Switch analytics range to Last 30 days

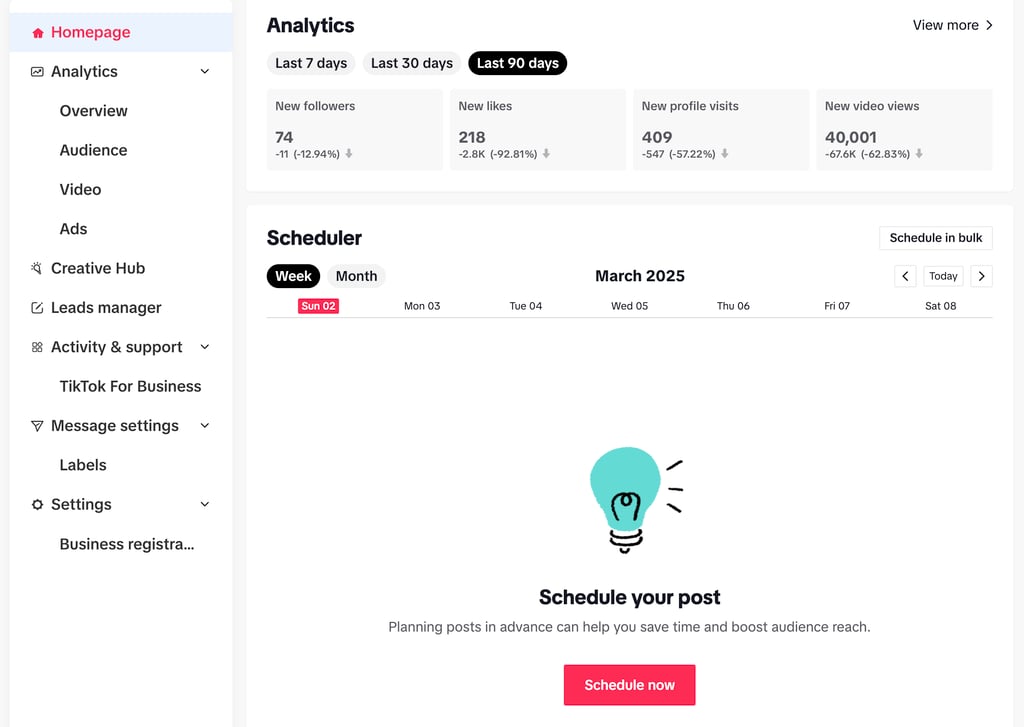click(411, 63)
